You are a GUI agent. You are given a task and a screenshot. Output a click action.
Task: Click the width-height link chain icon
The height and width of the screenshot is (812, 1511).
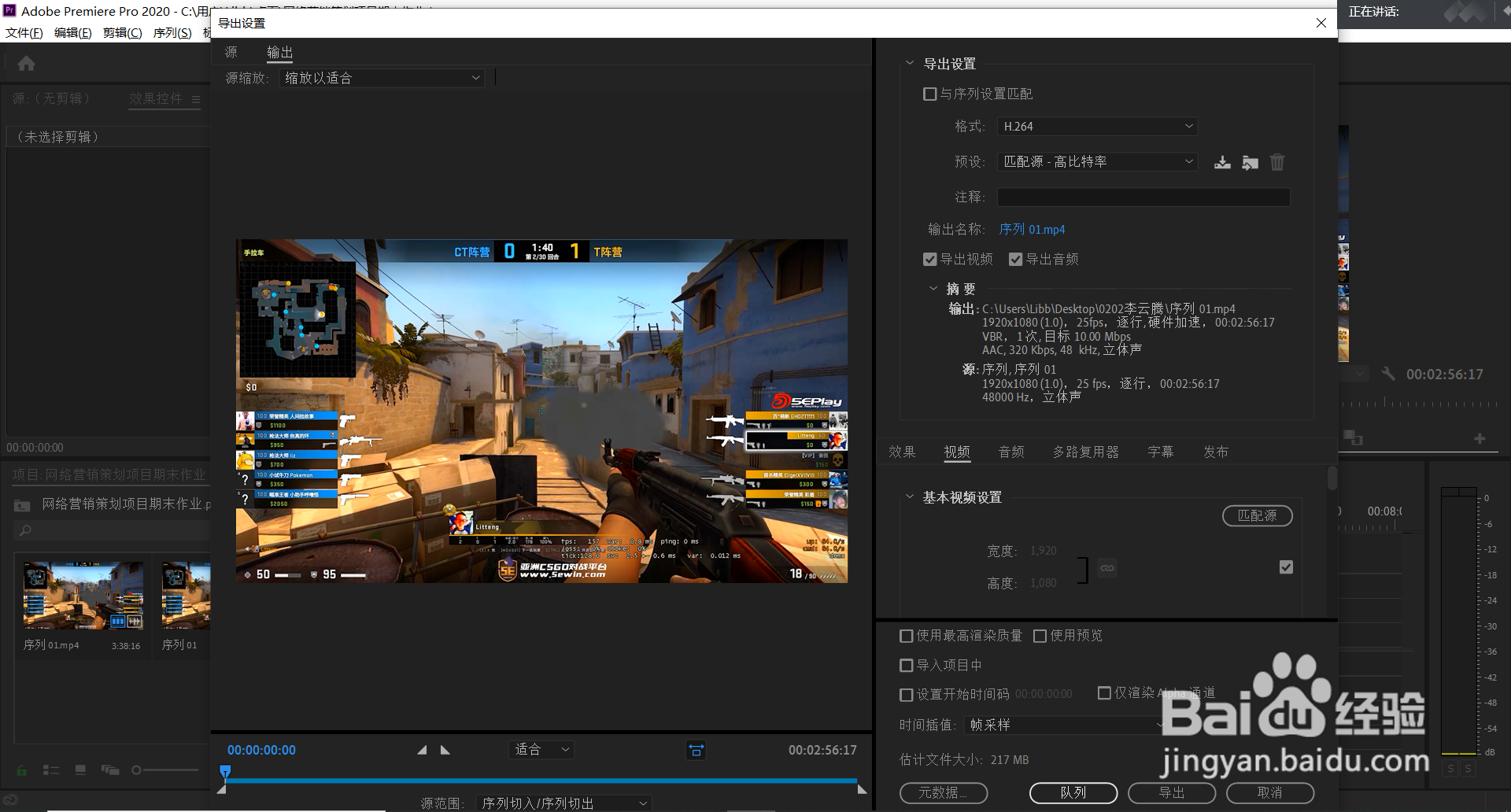(x=1107, y=567)
